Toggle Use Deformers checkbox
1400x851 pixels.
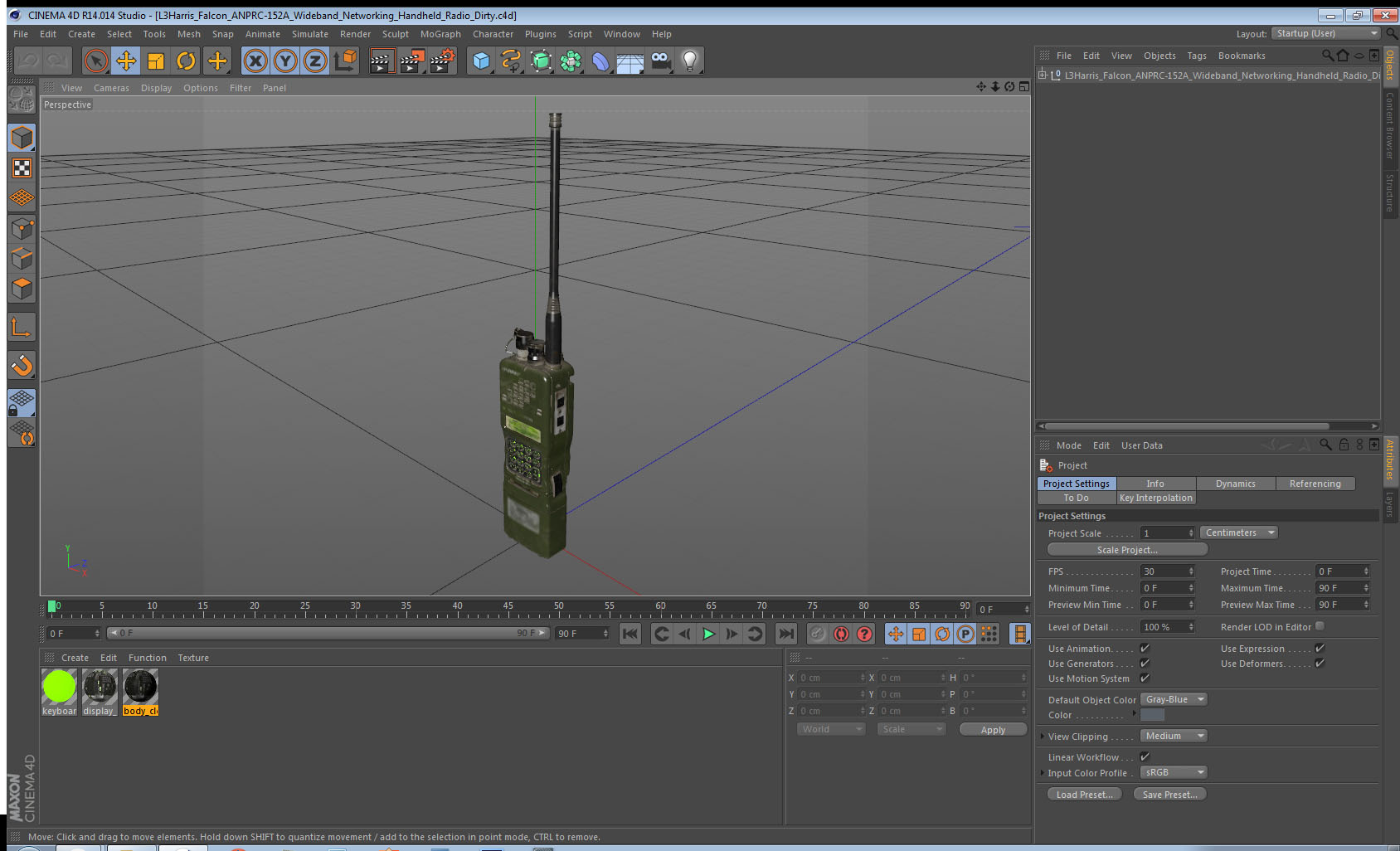1320,663
